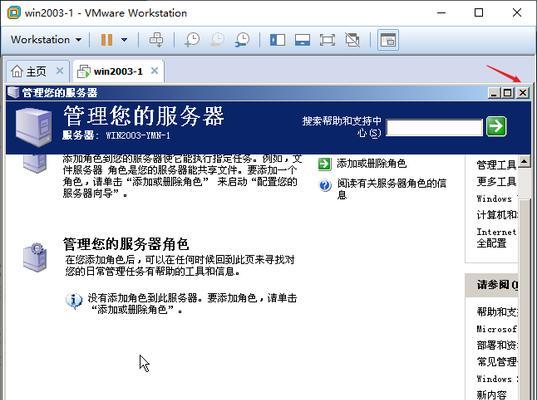The height and width of the screenshot is (400, 537).
Task: Click the VMware Workstation app icon
Action: tap(14, 13)
